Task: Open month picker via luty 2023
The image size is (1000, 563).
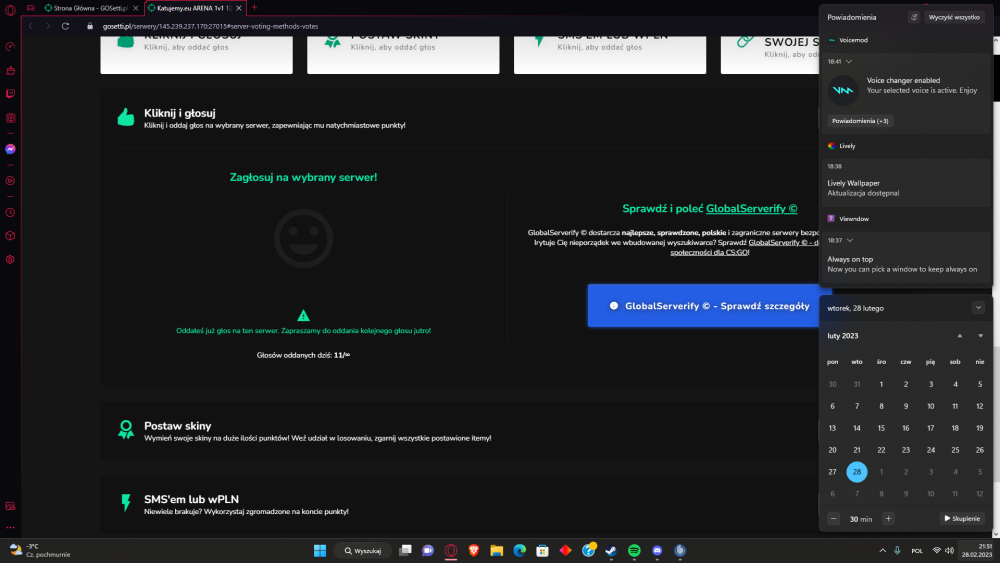Action: pos(842,335)
